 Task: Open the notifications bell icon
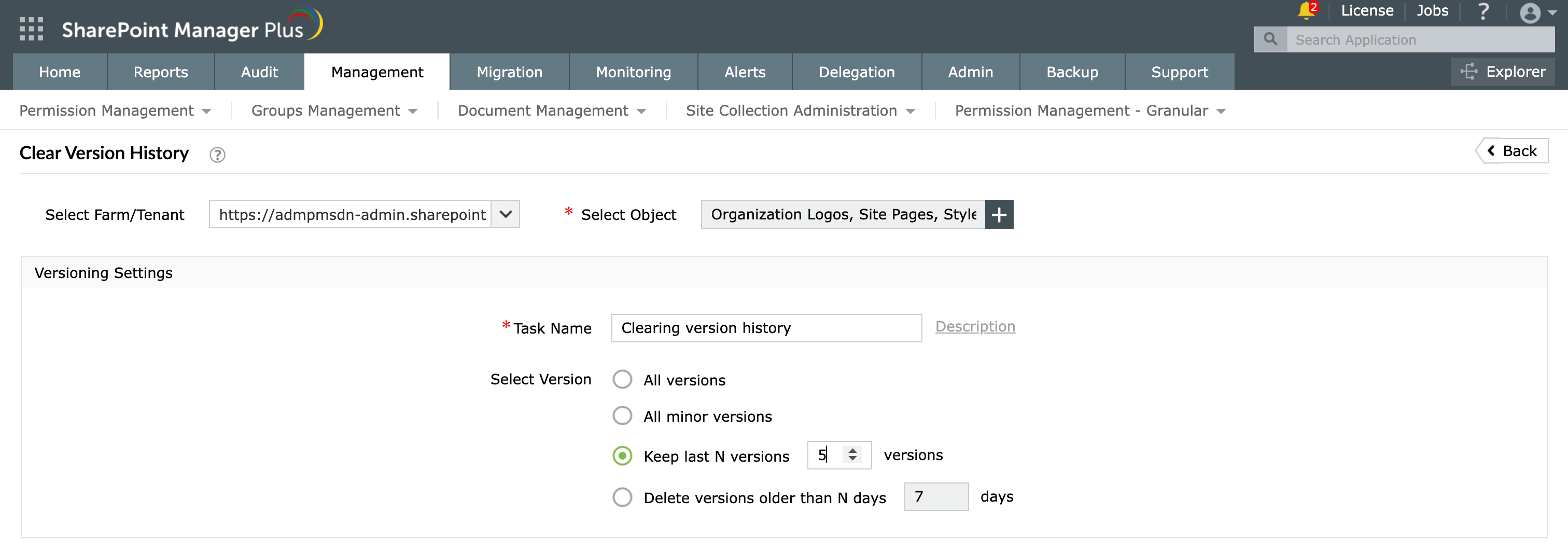[1306, 10]
